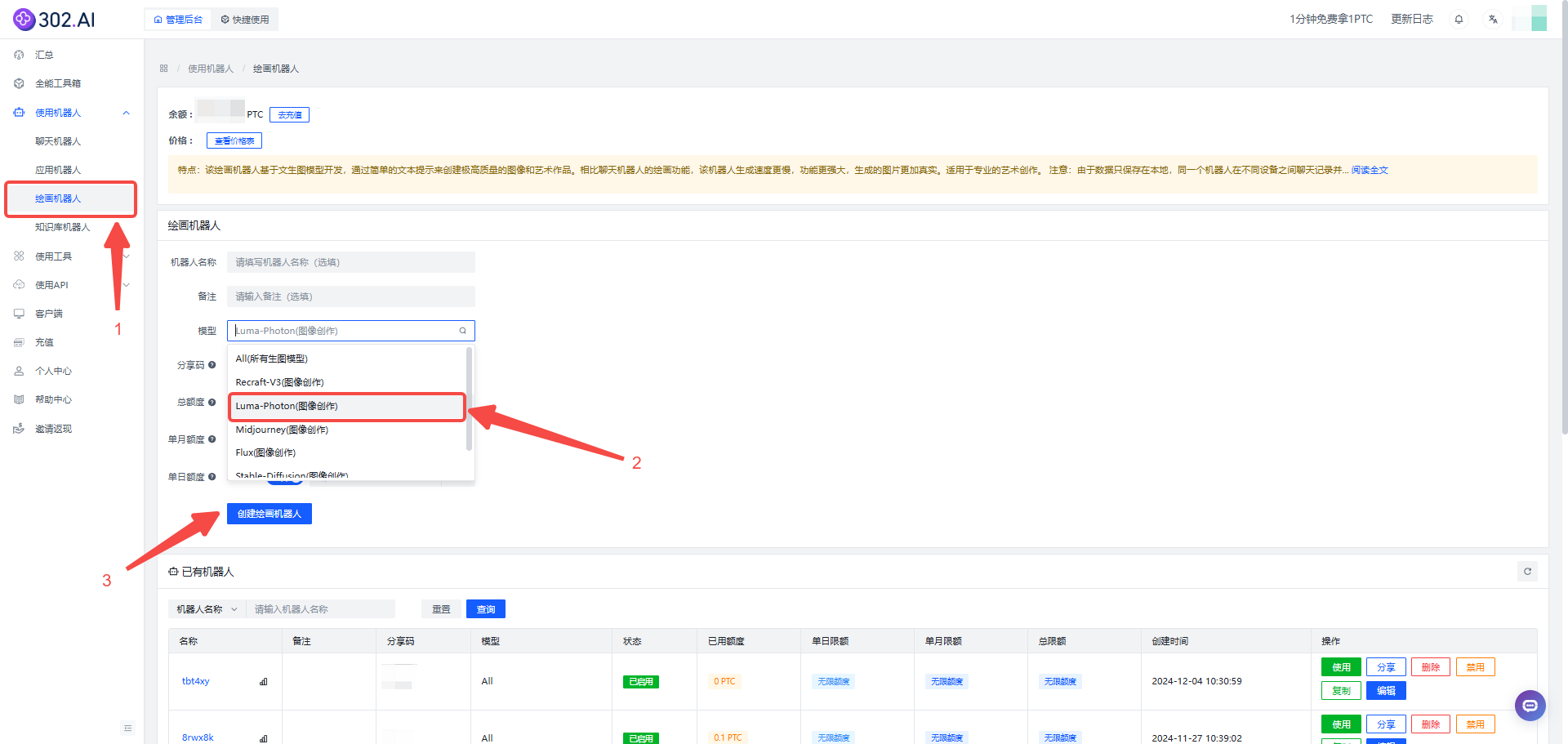
Task: Choose Flux(图像创作) from model list
Action: [x=346, y=452]
